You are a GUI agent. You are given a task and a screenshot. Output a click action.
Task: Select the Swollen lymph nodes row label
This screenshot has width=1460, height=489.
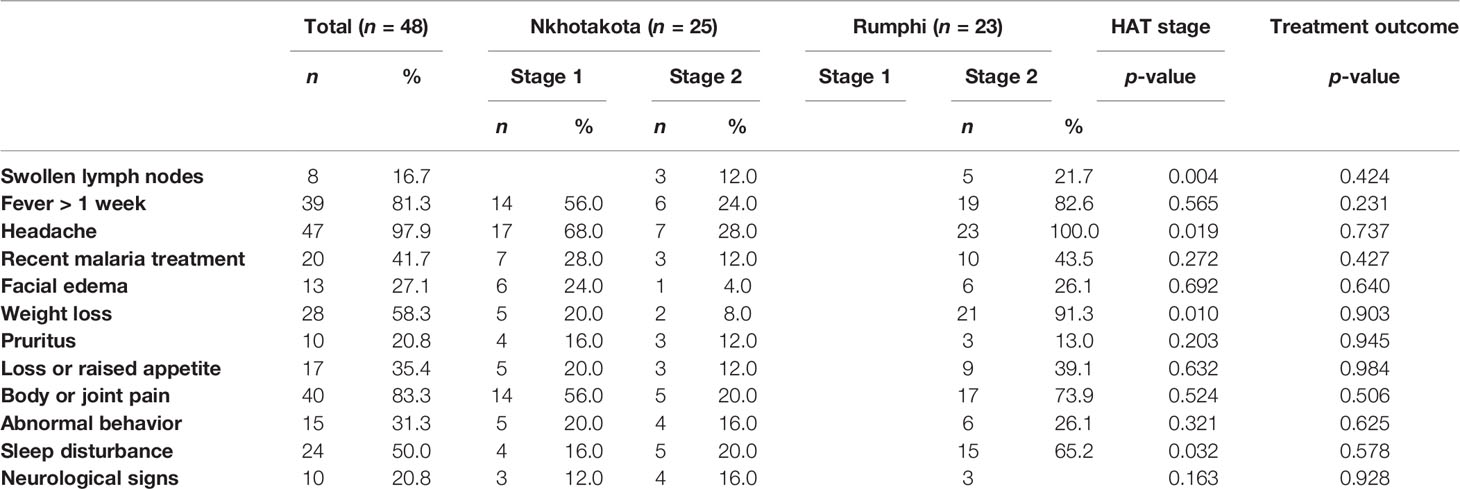click(x=103, y=177)
